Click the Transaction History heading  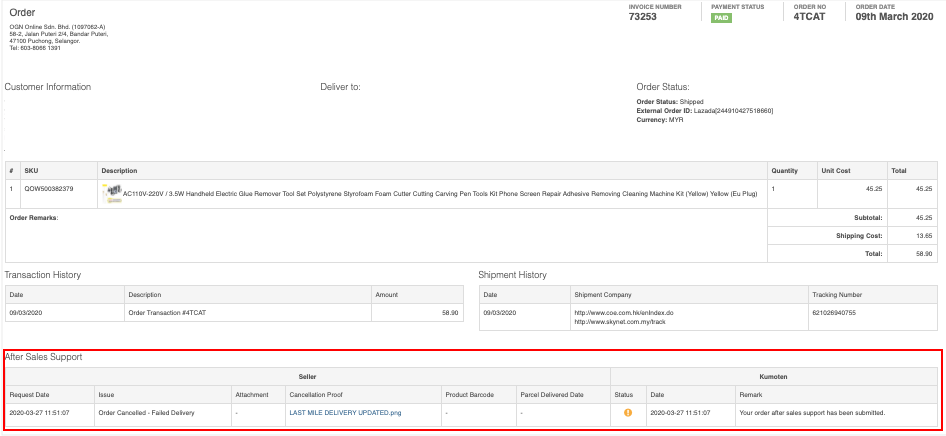43,275
